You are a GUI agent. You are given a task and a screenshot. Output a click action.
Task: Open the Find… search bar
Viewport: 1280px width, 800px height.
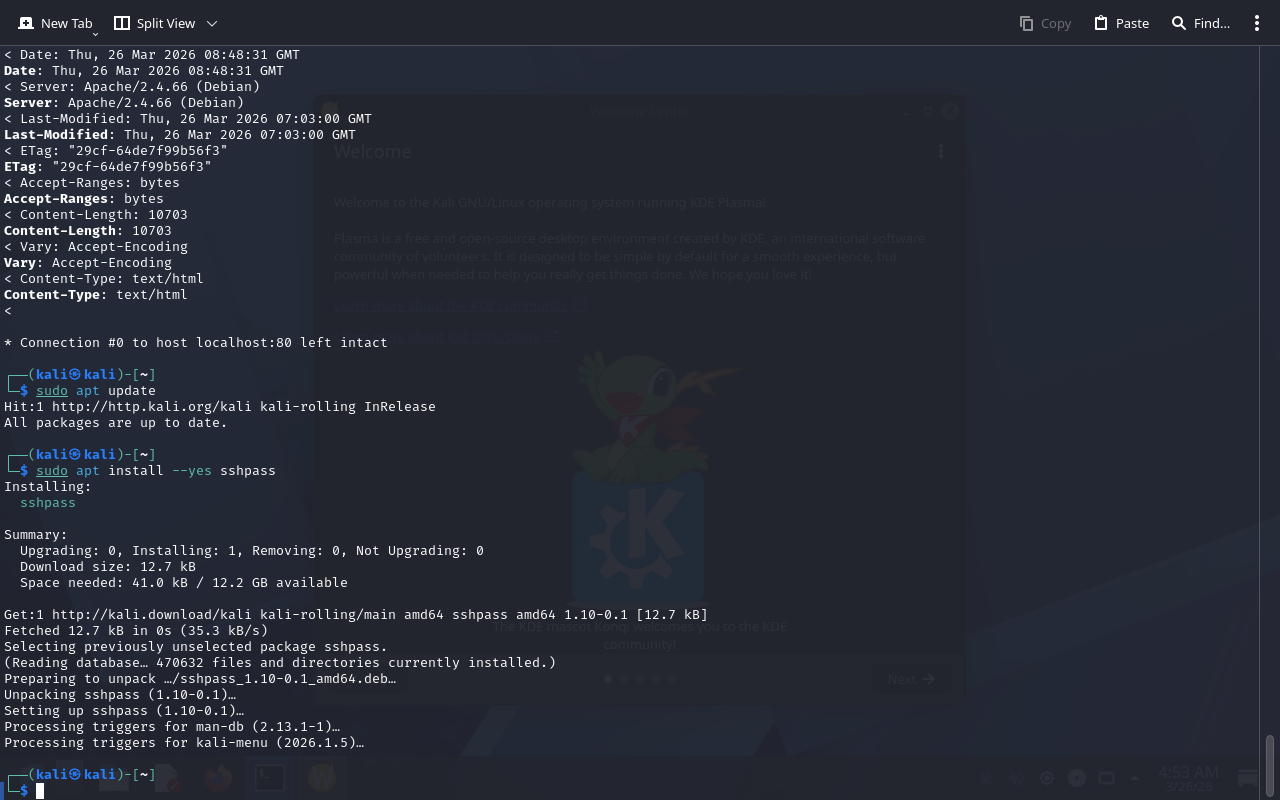[1200, 23]
